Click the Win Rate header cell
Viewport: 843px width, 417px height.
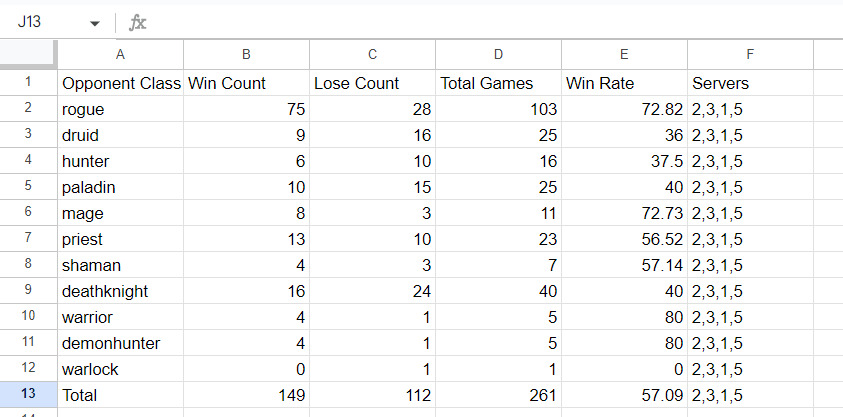624,83
